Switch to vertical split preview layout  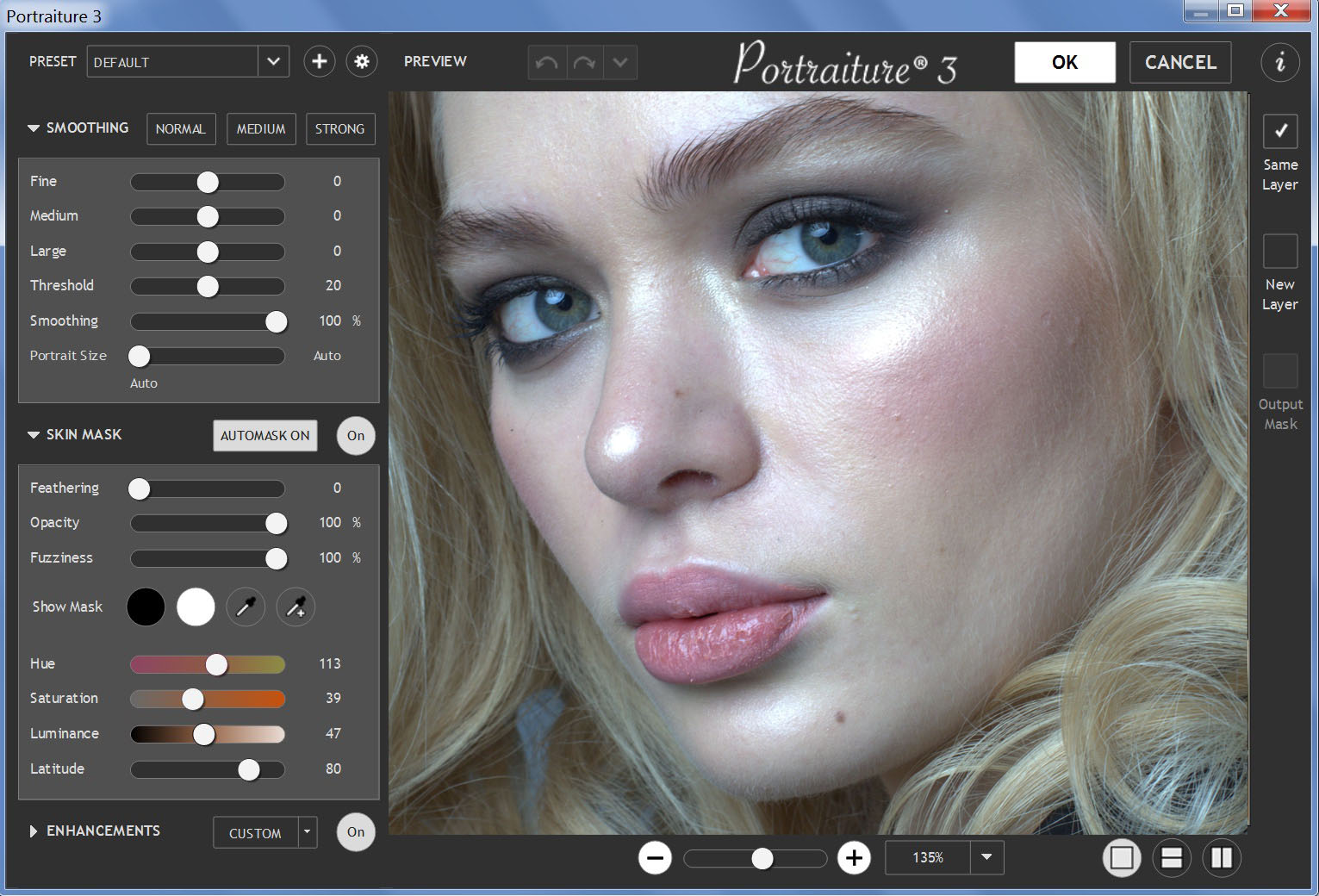click(1222, 858)
